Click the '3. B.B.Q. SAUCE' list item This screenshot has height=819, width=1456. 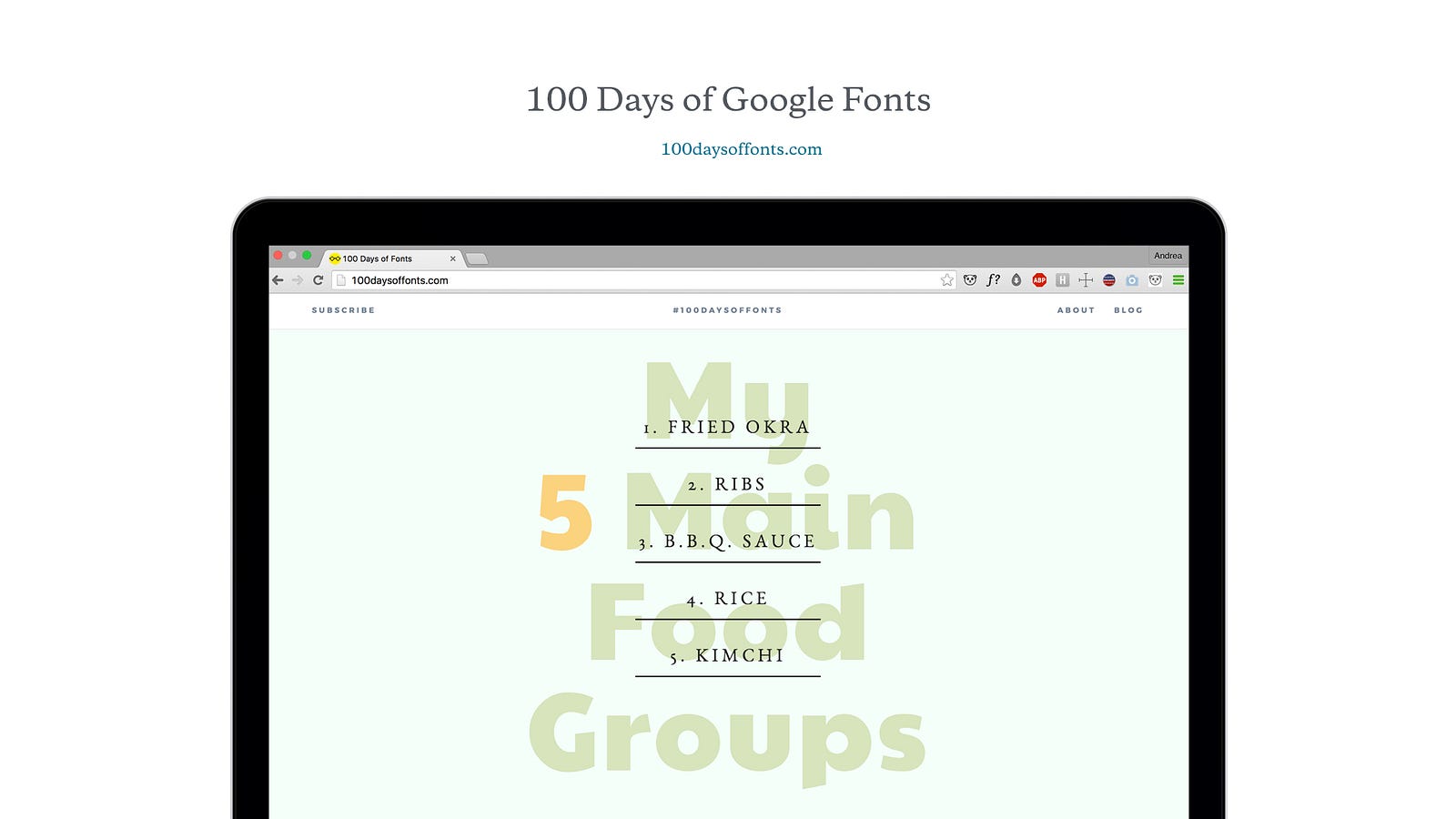727,542
